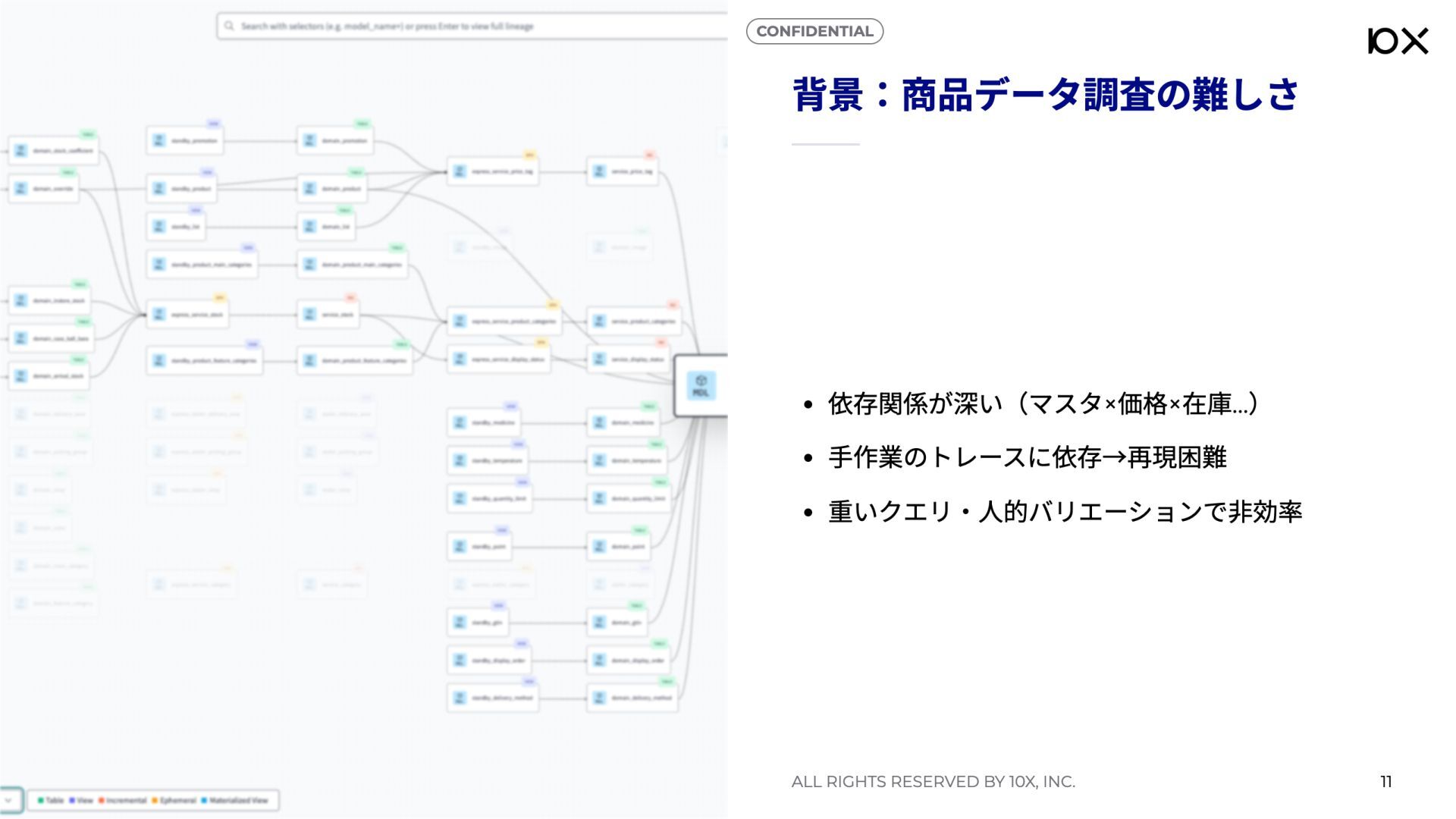Click the model icon on standby_promotion node
The width and height of the screenshot is (1456, 819).
[158, 141]
